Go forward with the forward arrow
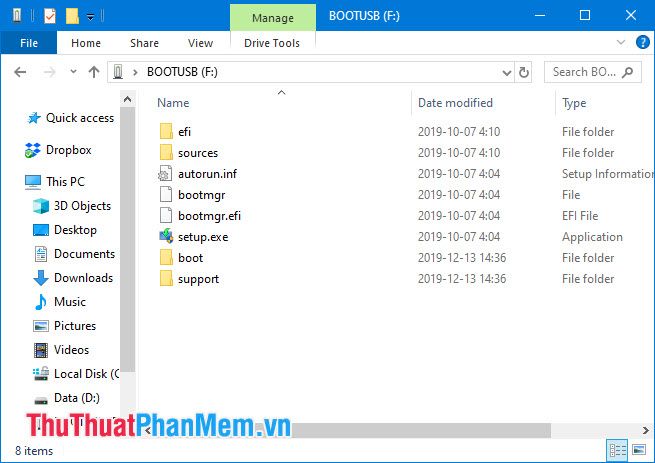The image size is (655, 463). pyautogui.click(x=49, y=72)
